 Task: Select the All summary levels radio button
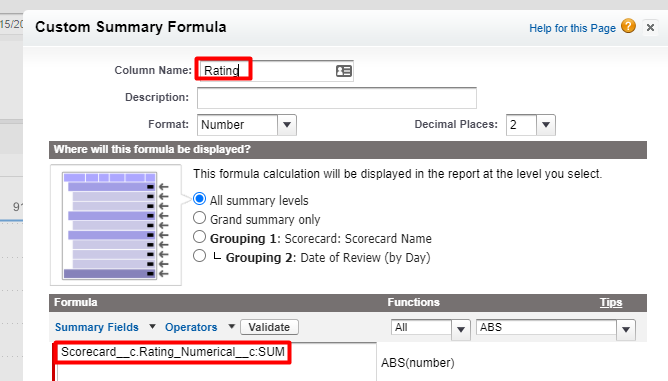(x=199, y=199)
